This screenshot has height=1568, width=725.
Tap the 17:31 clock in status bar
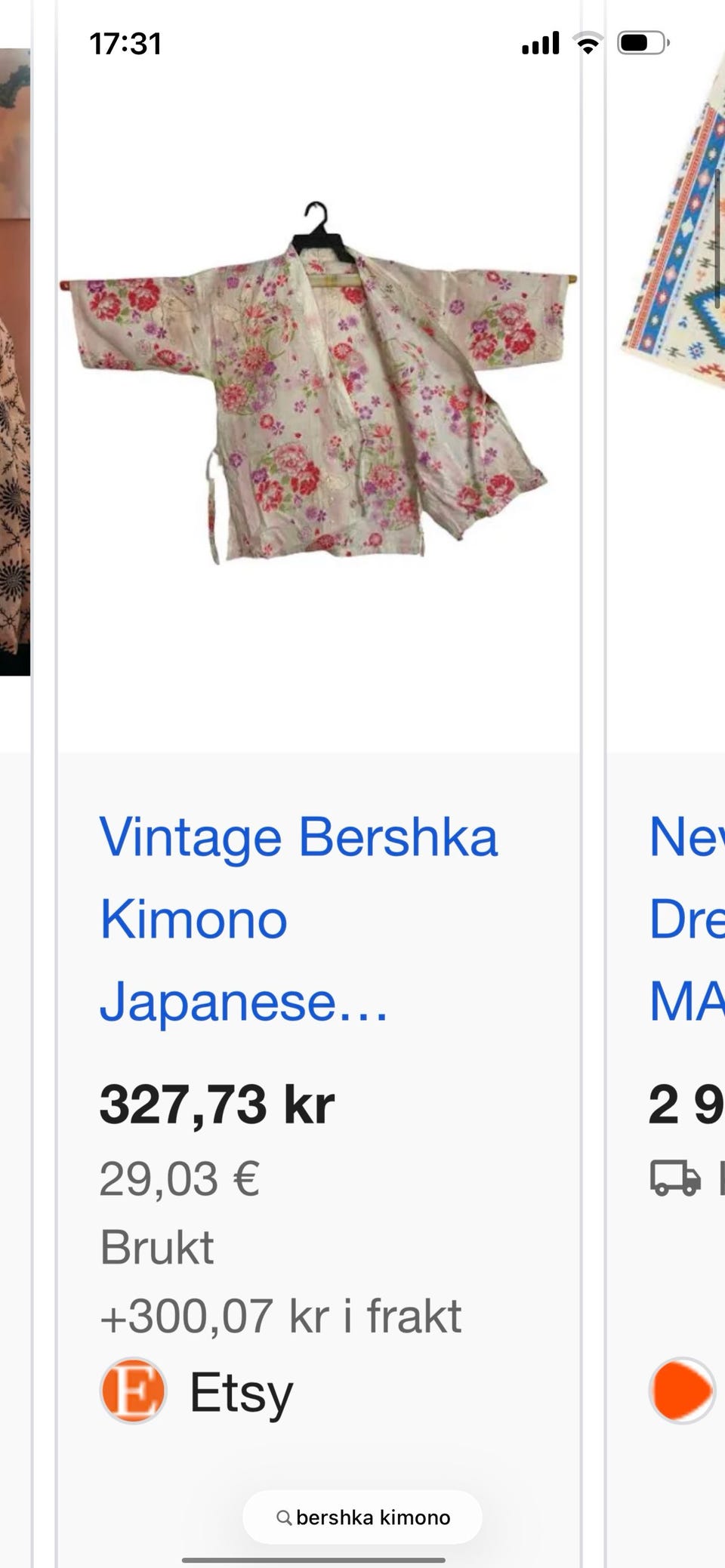125,44
